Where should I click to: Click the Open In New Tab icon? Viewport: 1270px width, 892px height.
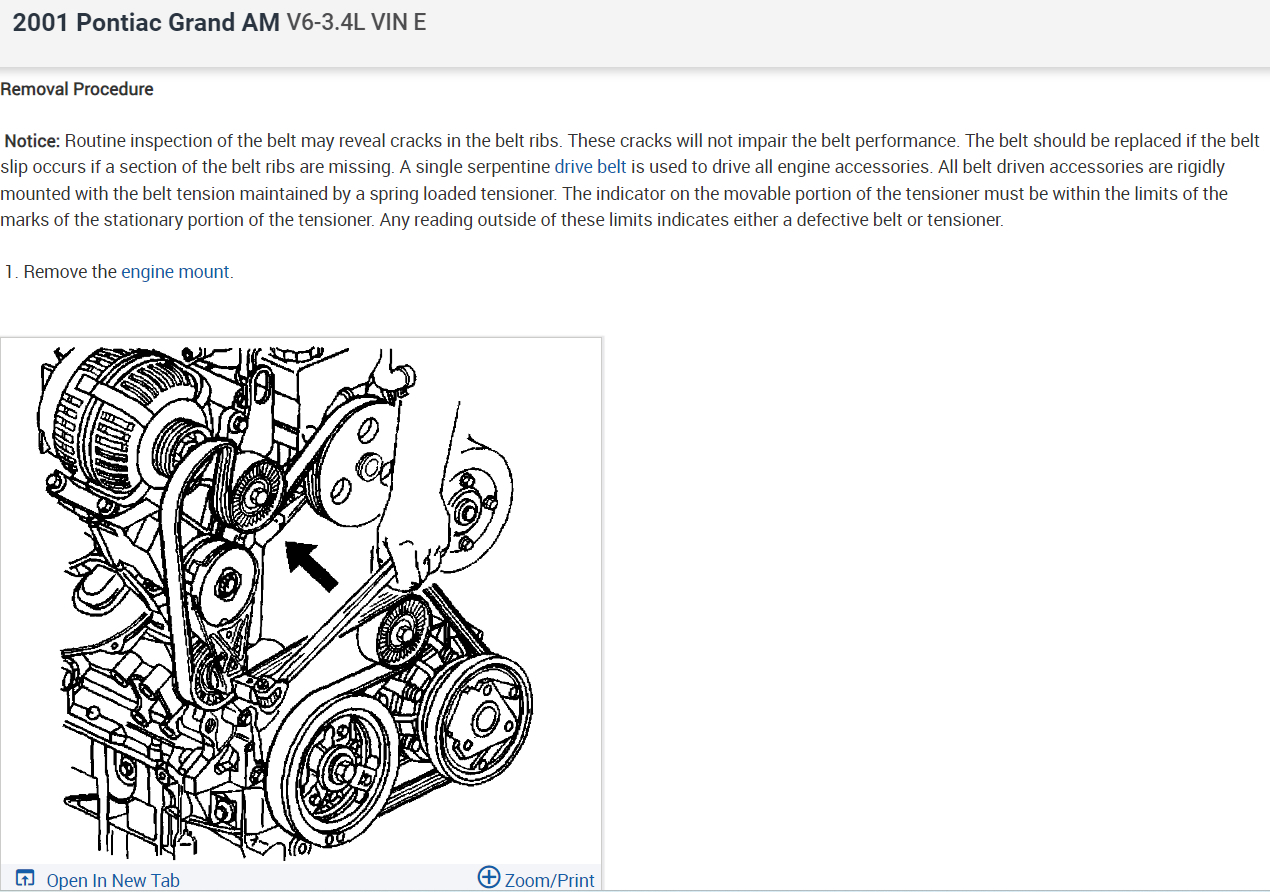click(26, 879)
